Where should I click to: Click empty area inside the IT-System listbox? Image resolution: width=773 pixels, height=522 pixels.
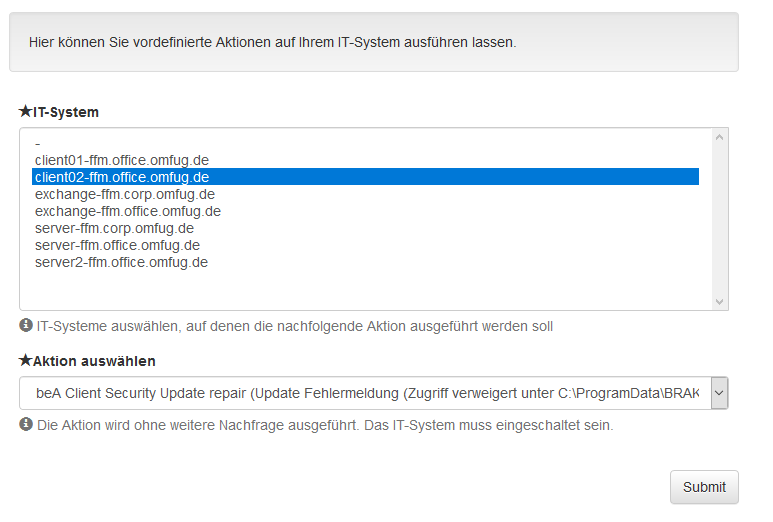[365, 289]
